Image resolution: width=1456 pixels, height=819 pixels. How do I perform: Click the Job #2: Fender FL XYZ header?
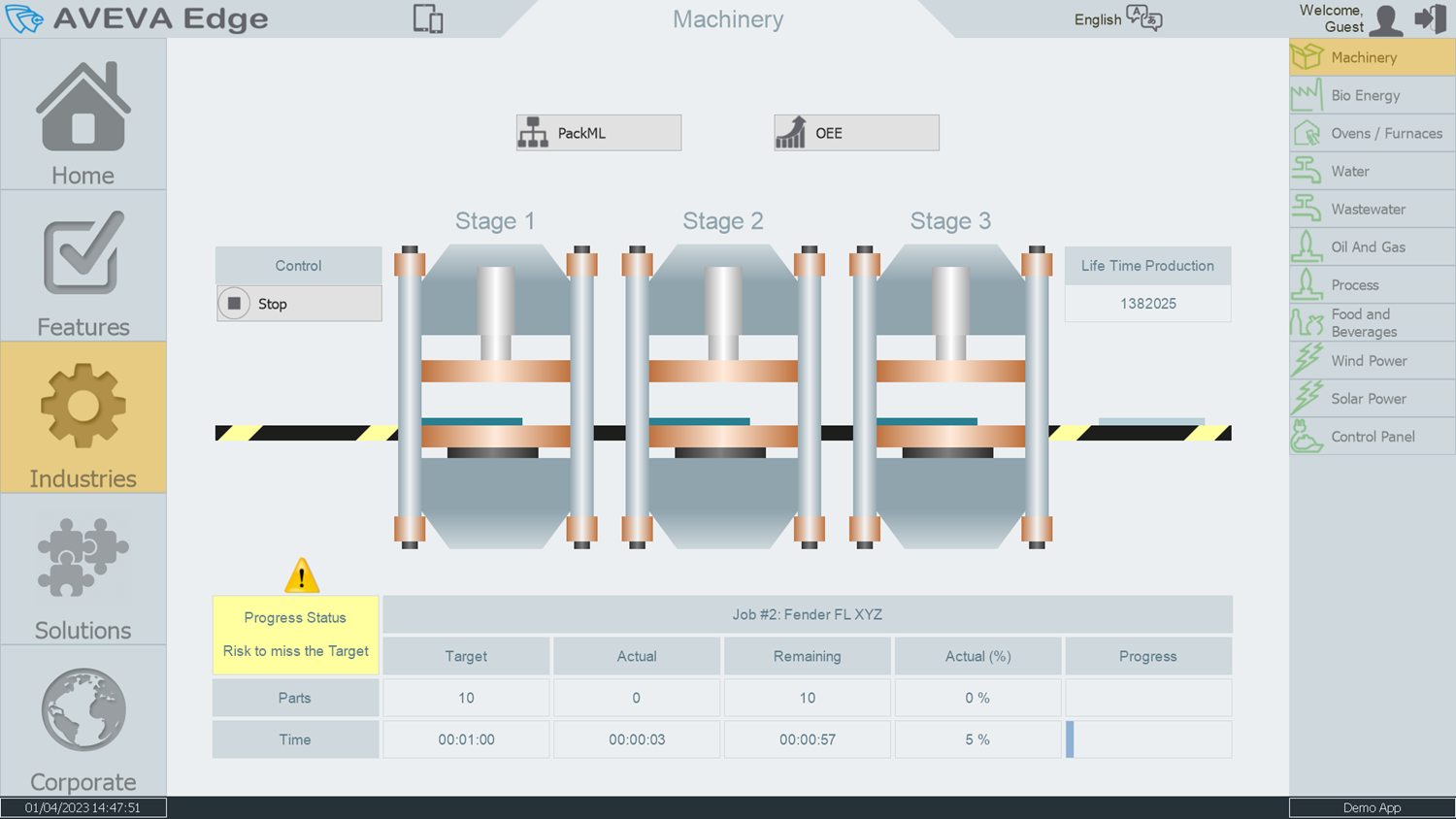coord(808,614)
